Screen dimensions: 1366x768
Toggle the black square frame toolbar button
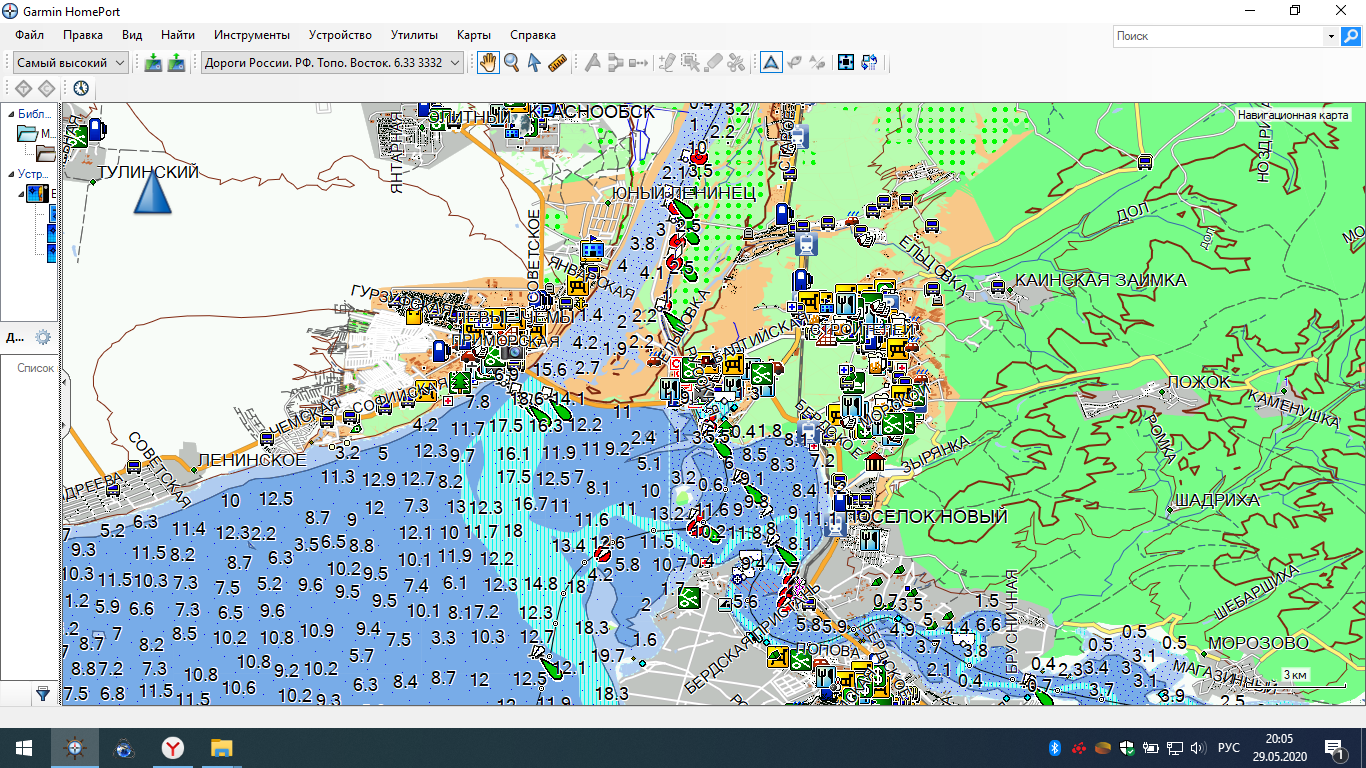[x=846, y=62]
